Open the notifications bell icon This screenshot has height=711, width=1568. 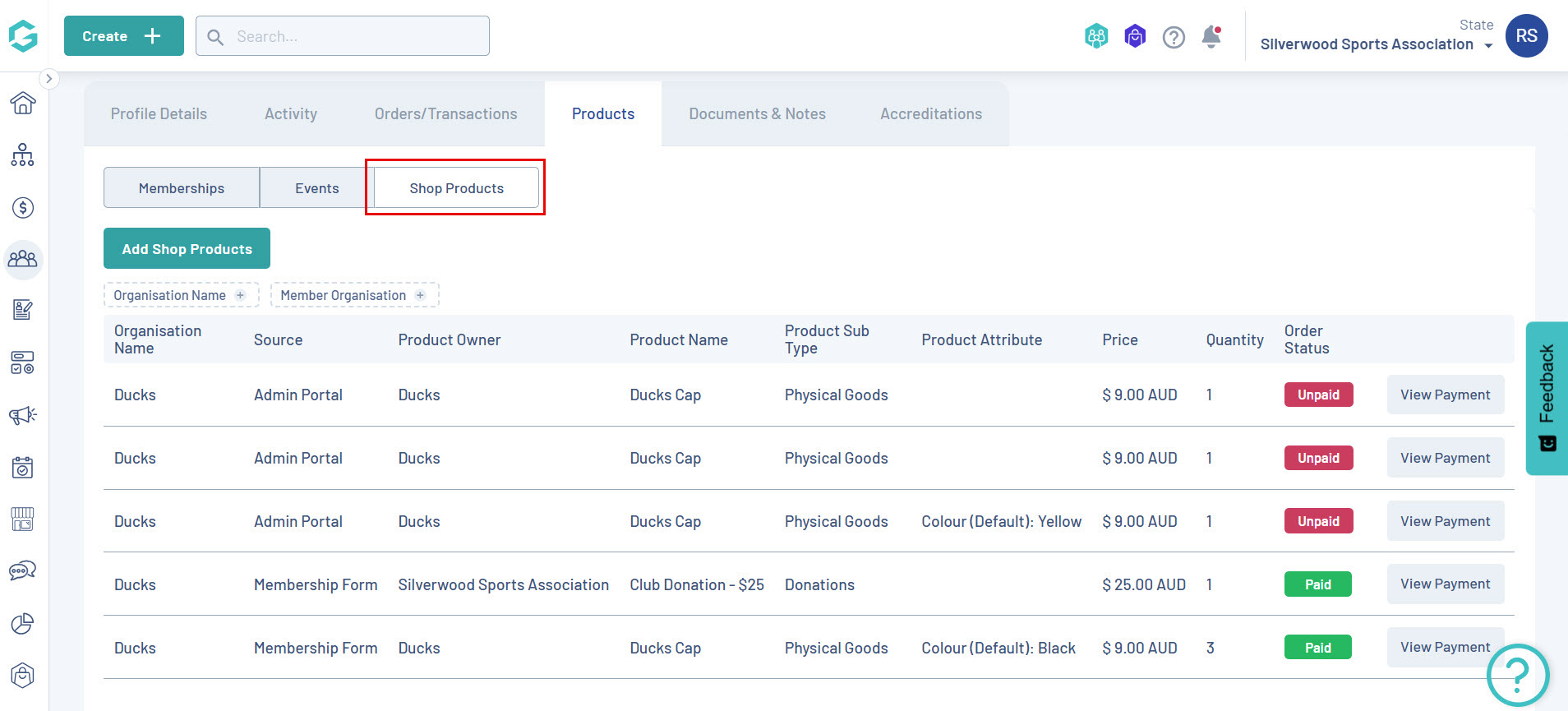pyautogui.click(x=1211, y=37)
